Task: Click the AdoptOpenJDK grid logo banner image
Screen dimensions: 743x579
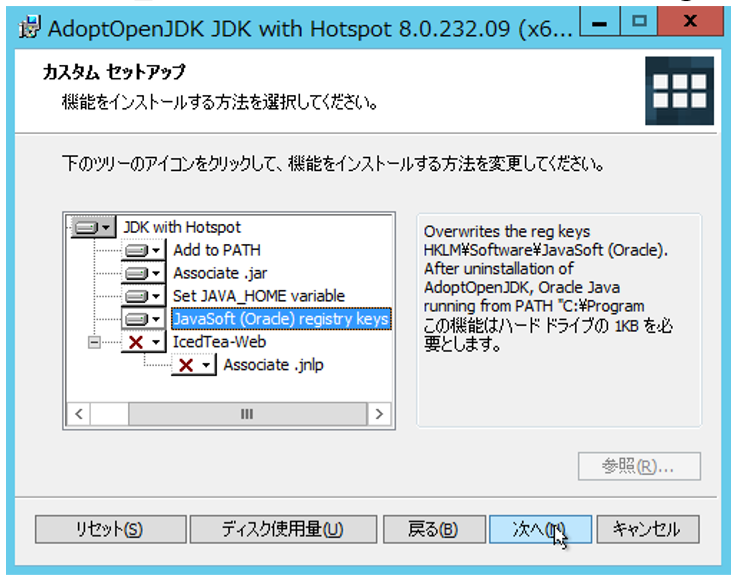Action: [679, 91]
